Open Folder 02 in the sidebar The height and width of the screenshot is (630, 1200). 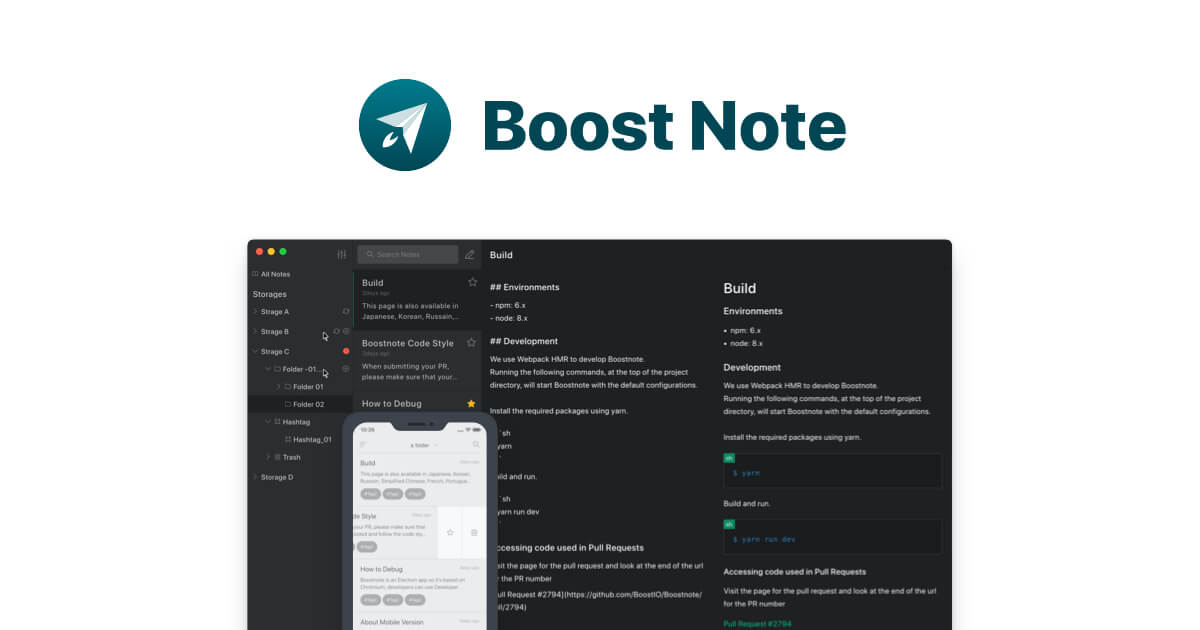pos(308,404)
